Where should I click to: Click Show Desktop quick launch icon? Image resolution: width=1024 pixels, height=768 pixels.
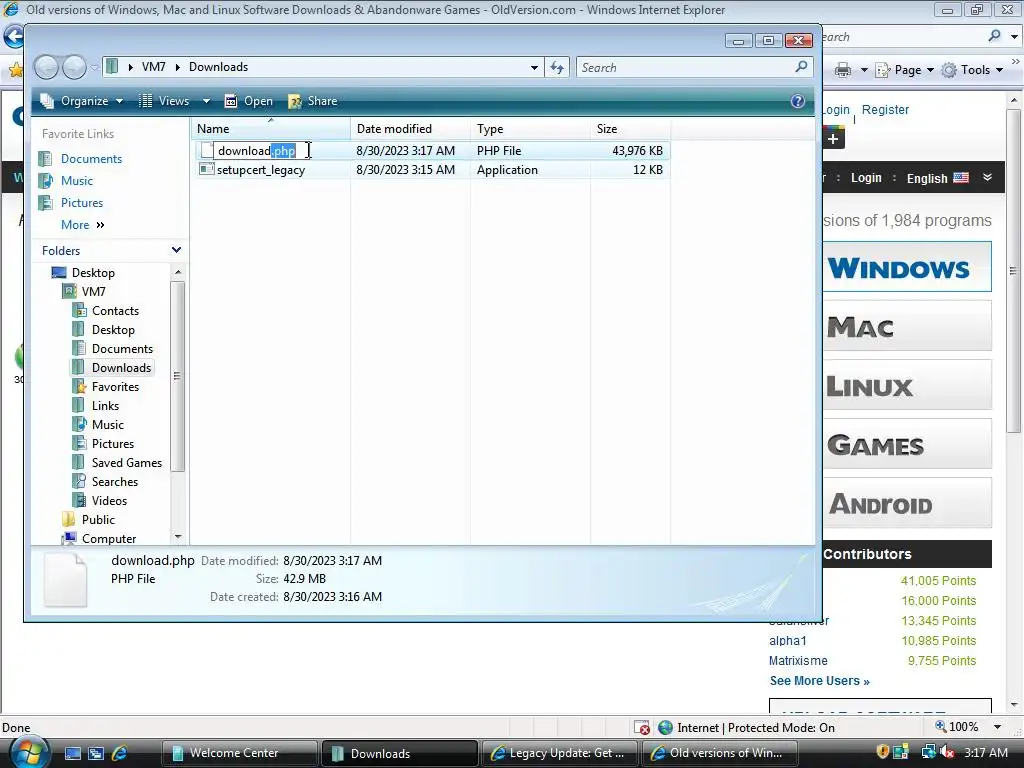tap(72, 753)
